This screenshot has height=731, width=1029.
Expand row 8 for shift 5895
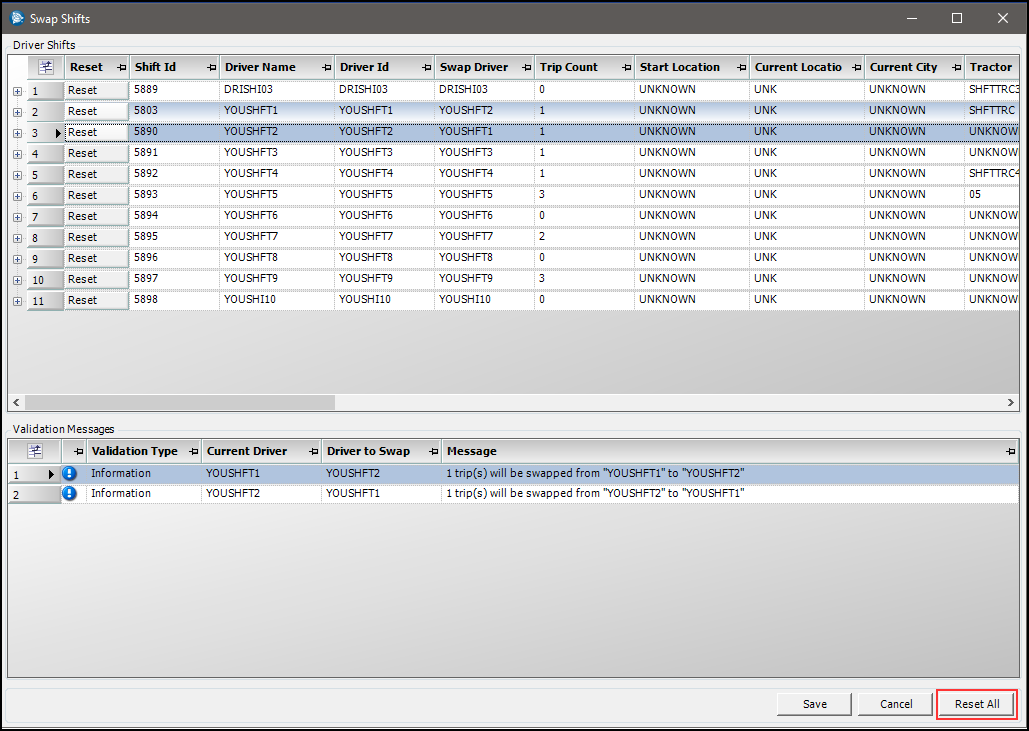pos(18,238)
